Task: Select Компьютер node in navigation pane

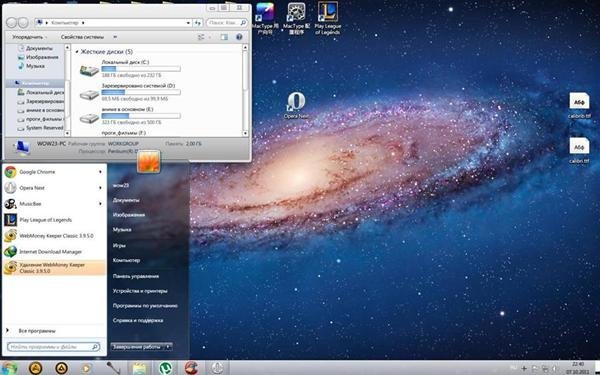Action: pos(34,83)
